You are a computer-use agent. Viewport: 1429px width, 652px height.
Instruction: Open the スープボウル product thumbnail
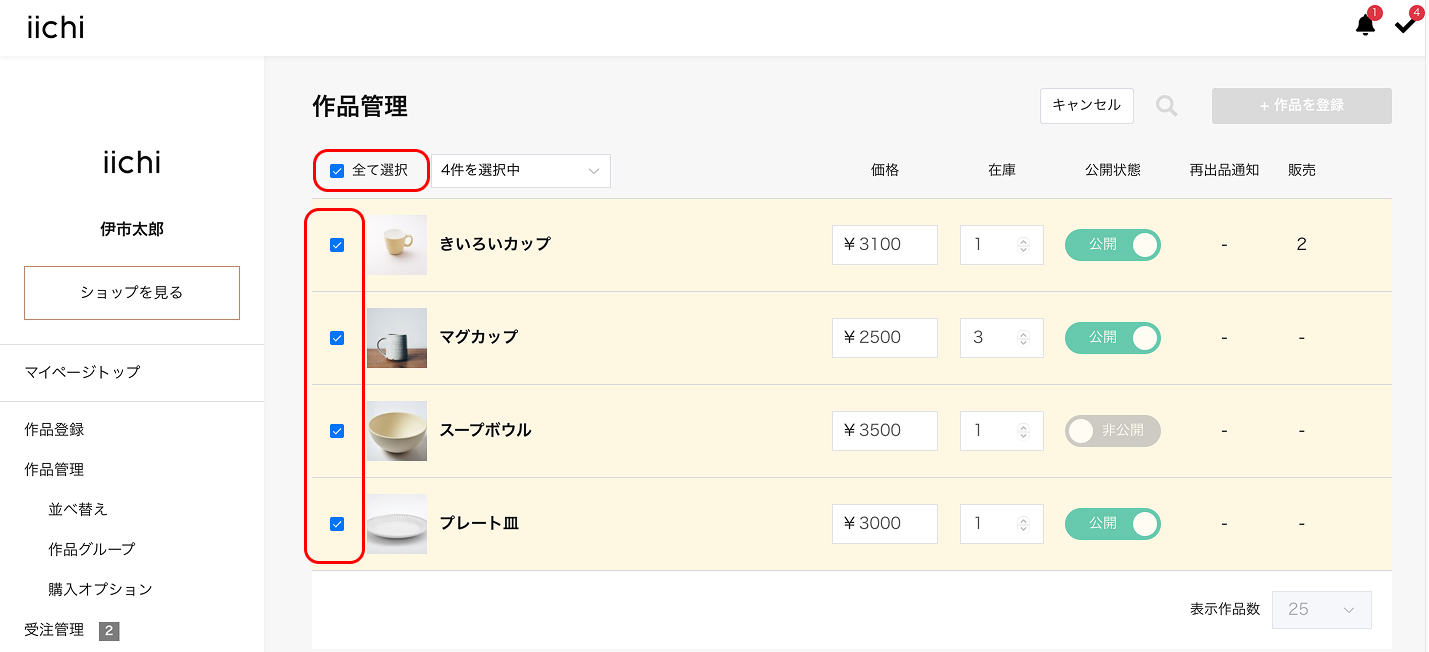(x=397, y=431)
